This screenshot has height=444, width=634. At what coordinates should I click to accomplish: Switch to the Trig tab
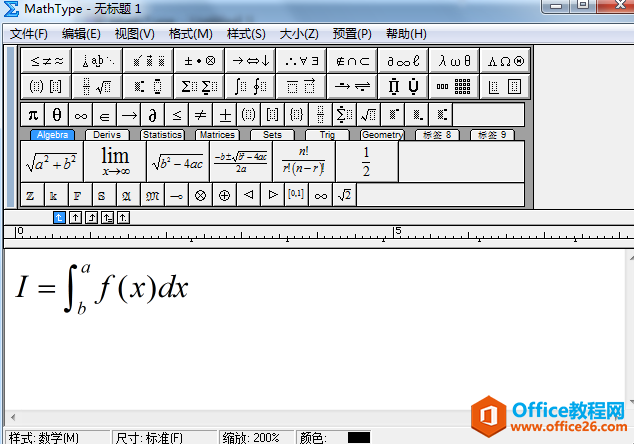coord(327,135)
